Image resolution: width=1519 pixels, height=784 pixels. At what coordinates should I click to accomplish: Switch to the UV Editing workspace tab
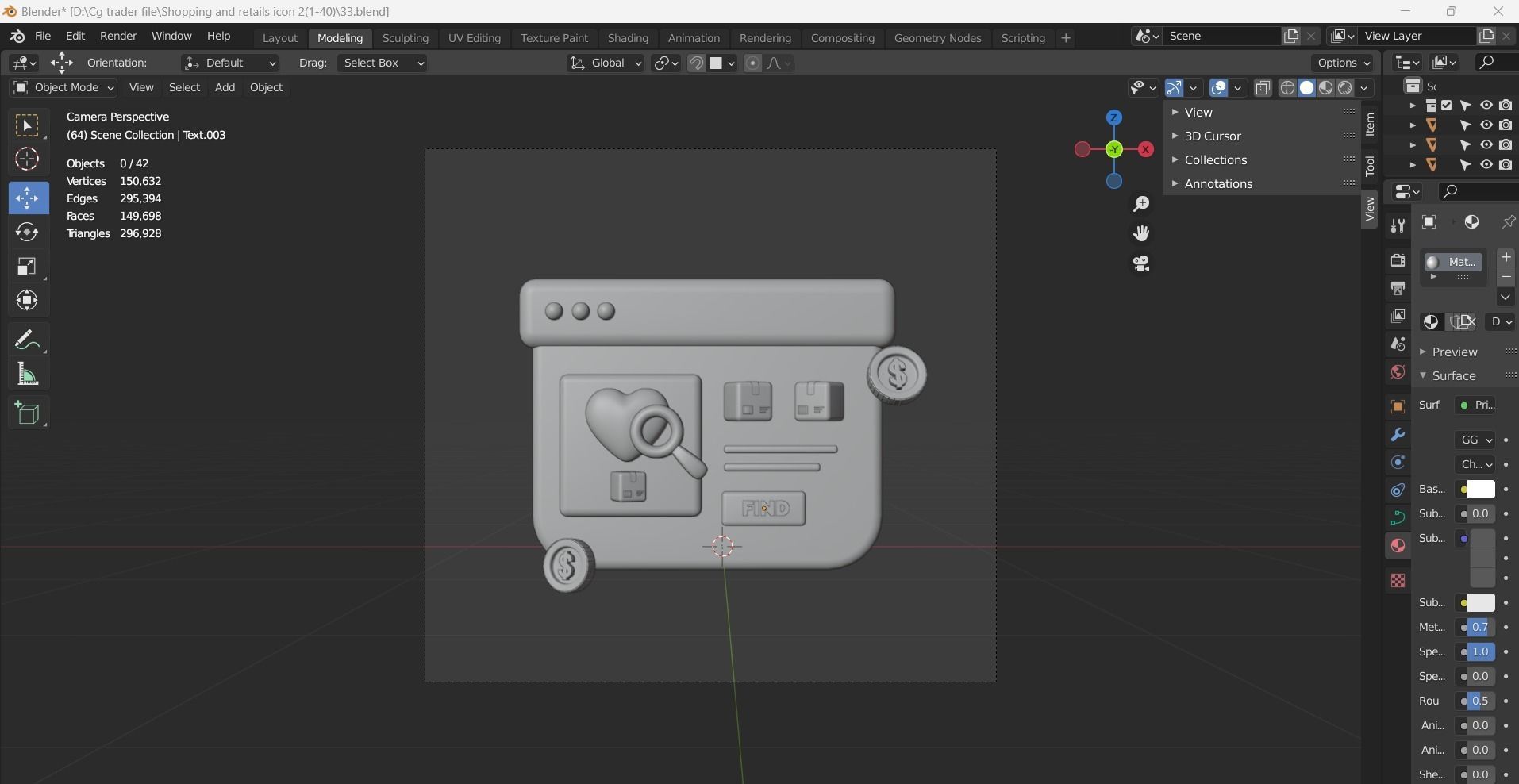click(475, 38)
